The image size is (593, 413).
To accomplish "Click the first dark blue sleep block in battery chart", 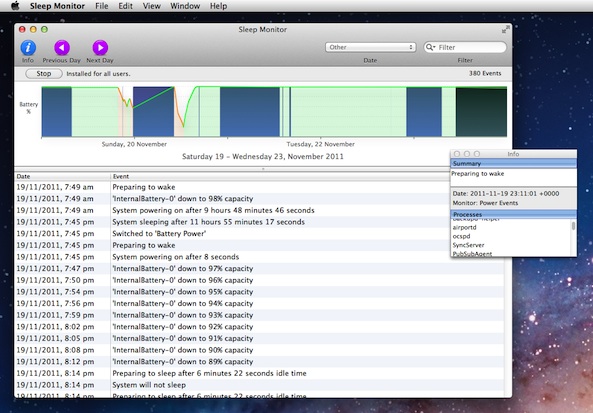I will 57,112.
